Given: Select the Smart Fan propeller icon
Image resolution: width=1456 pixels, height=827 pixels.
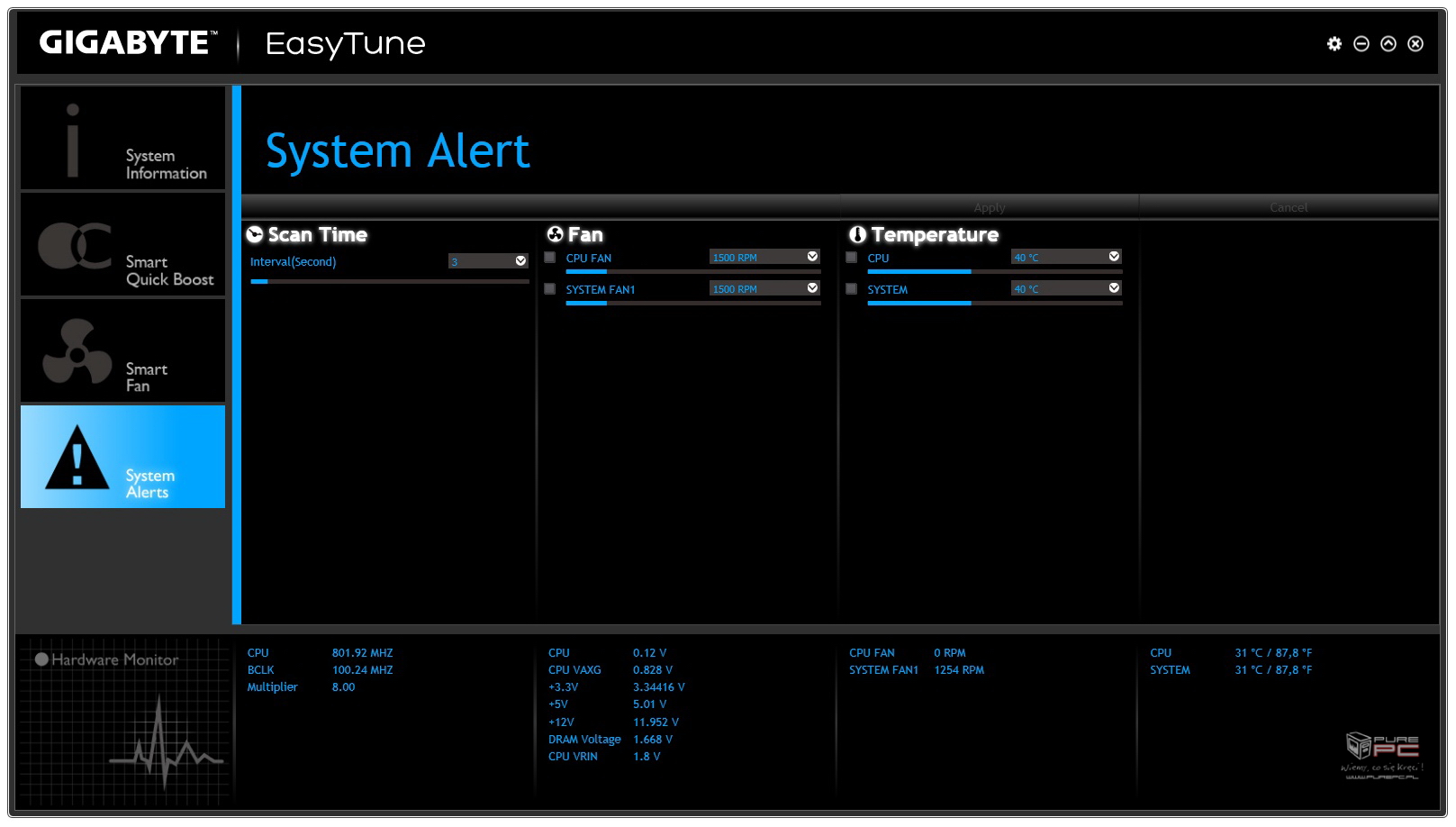Looking at the screenshot, I should tap(77, 351).
